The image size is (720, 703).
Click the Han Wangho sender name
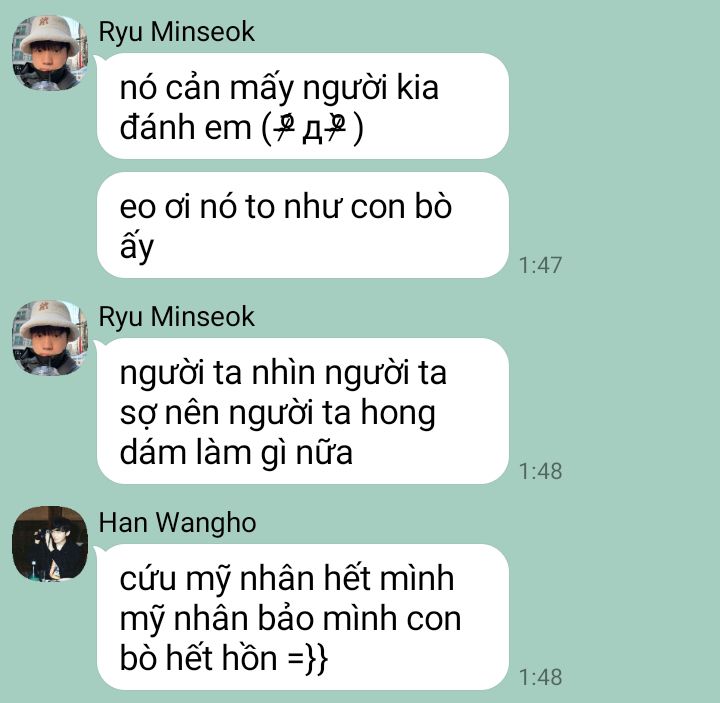177,523
